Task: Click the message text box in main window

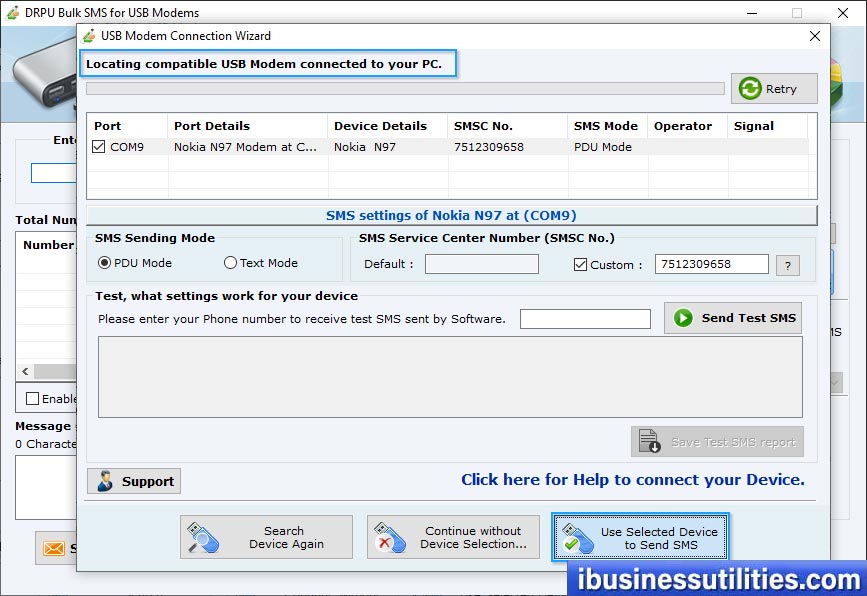Action: tap(46, 487)
